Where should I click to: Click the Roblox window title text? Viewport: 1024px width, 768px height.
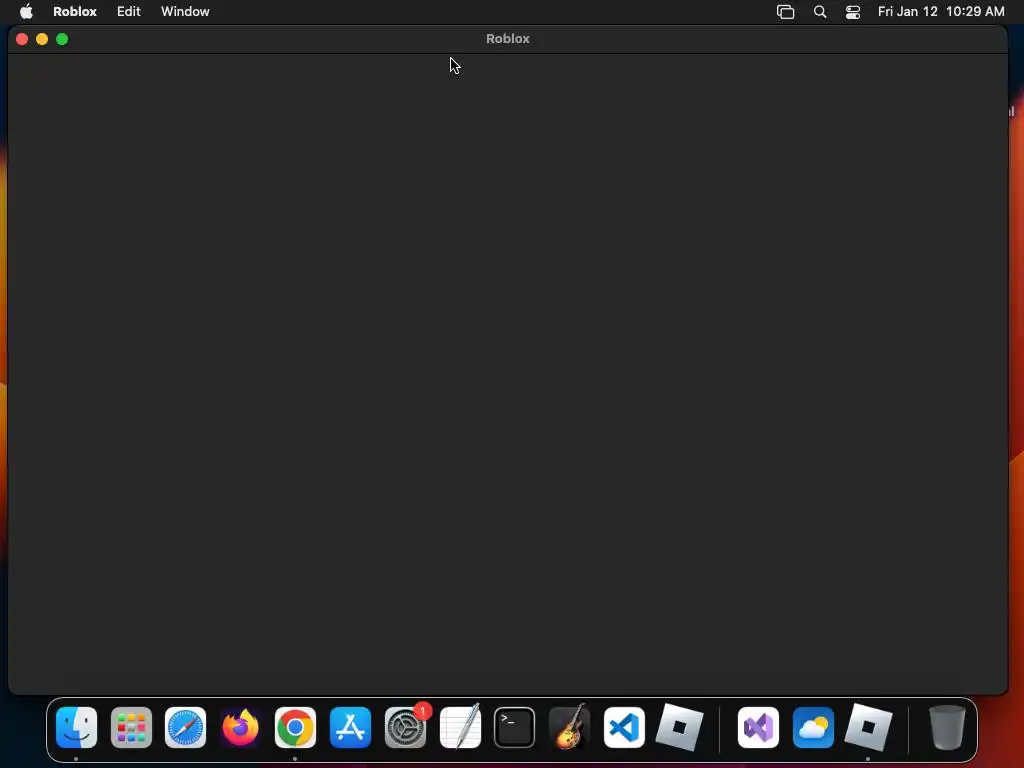point(507,39)
